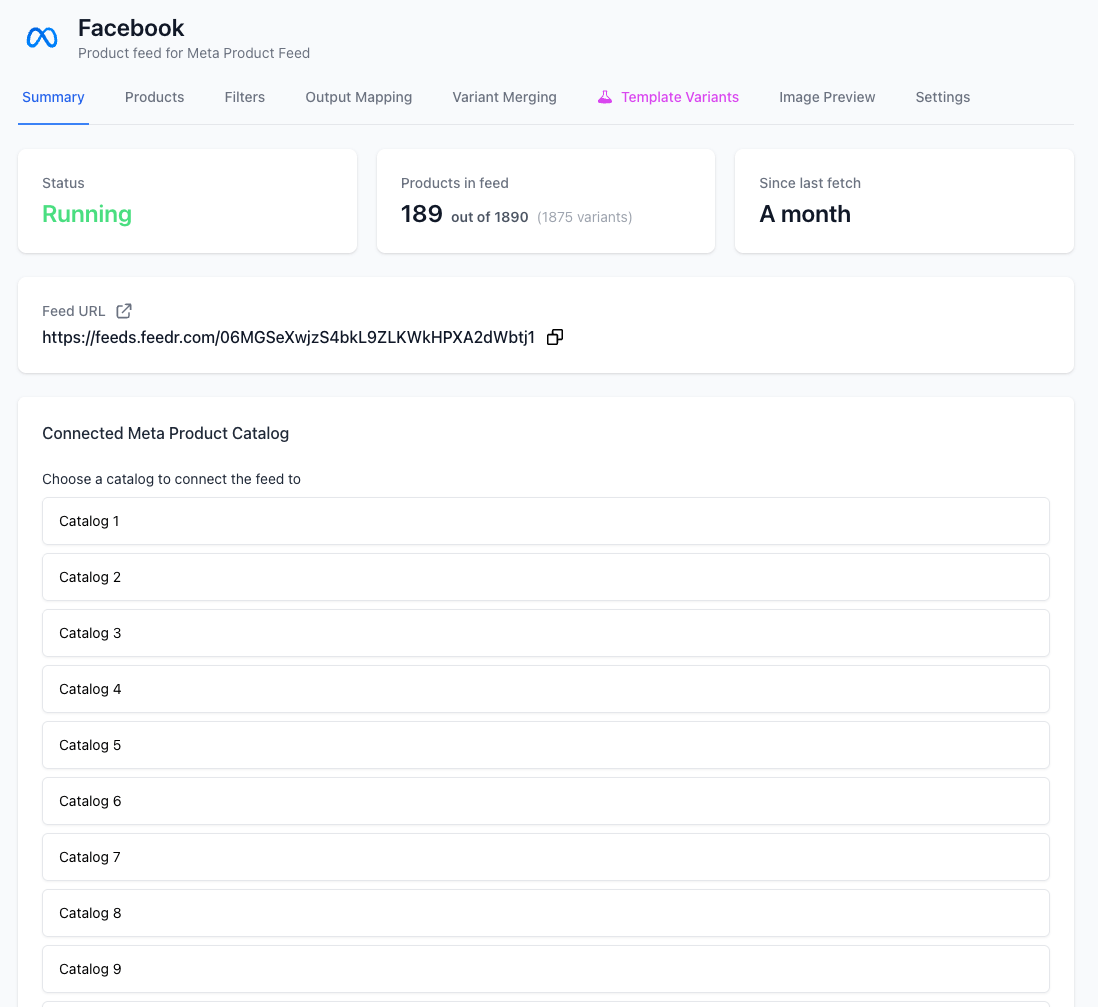Image resolution: width=1098 pixels, height=1007 pixels.
Task: Go to the Filters tab
Action: pyautogui.click(x=244, y=97)
